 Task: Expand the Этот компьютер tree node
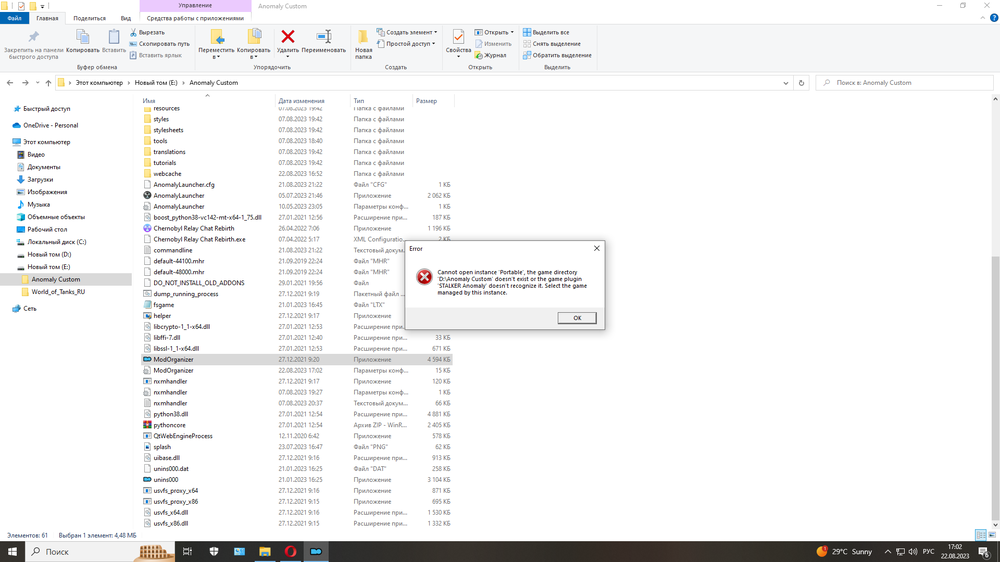point(8,142)
